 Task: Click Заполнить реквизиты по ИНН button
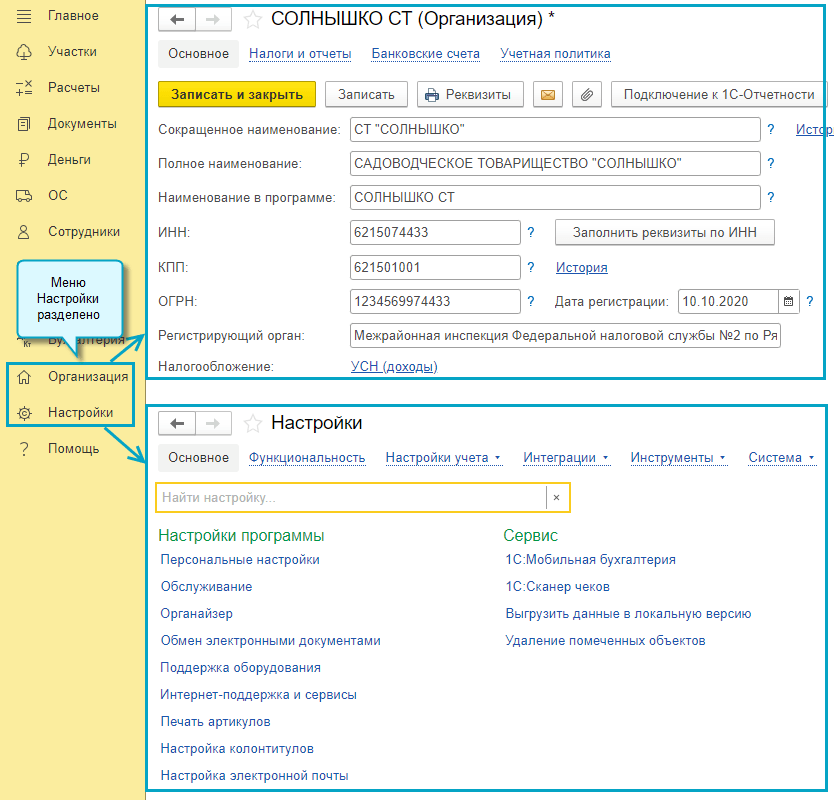pos(664,233)
